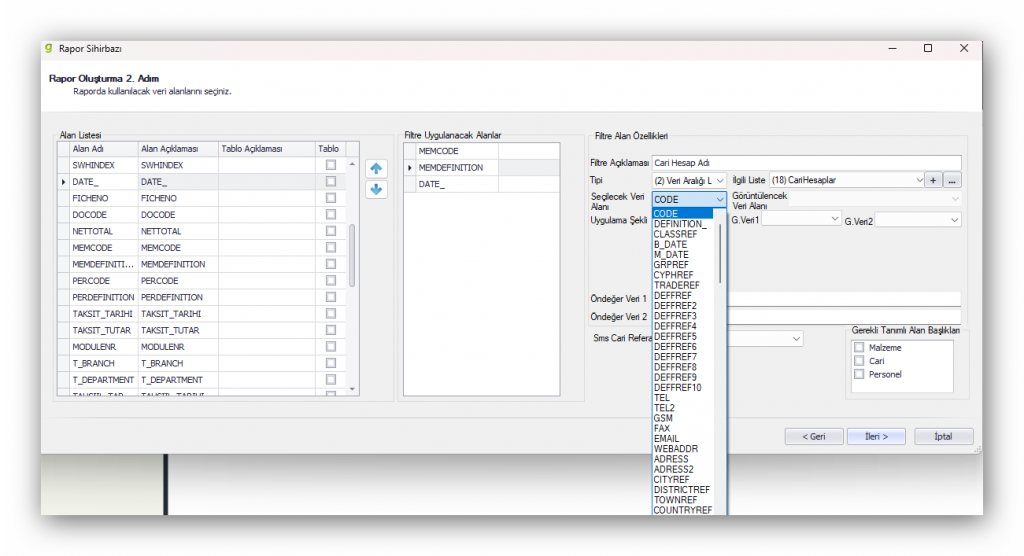Enable the Cari checkbox

click(859, 361)
